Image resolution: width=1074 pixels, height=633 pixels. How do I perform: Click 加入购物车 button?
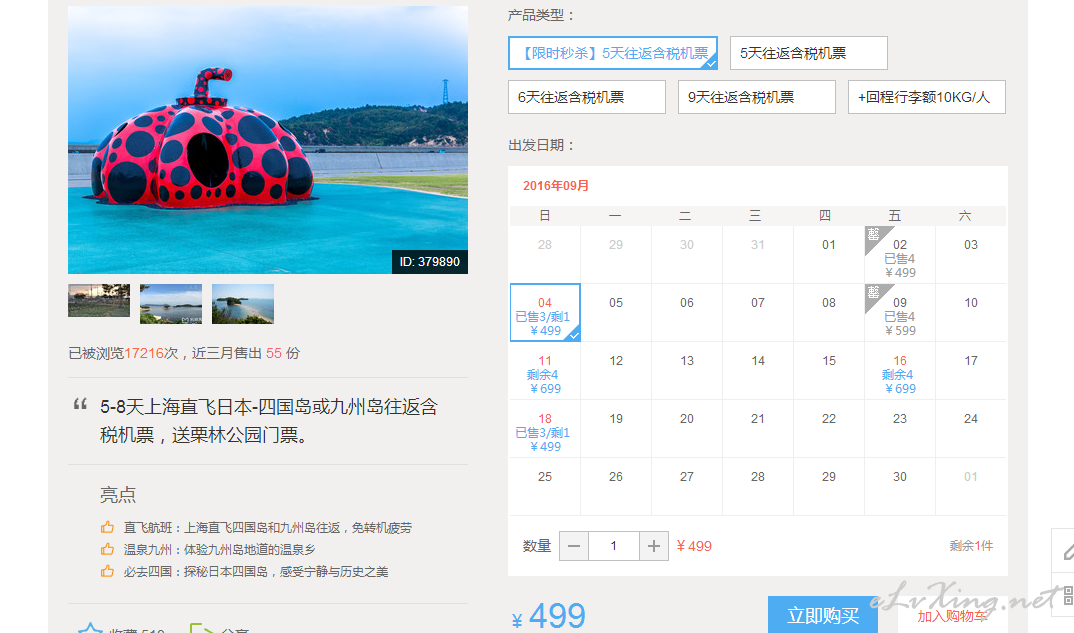[x=952, y=616]
